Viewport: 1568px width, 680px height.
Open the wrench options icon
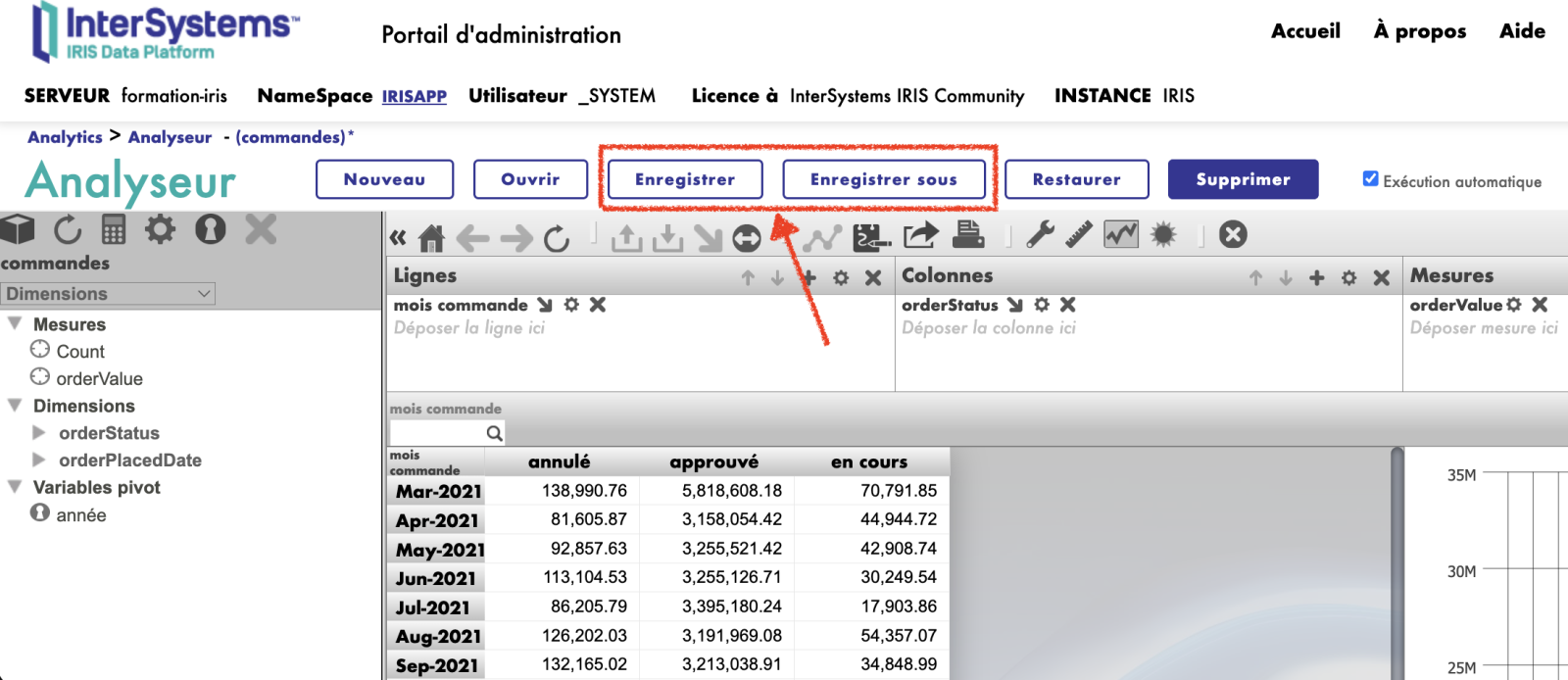coord(1040,235)
